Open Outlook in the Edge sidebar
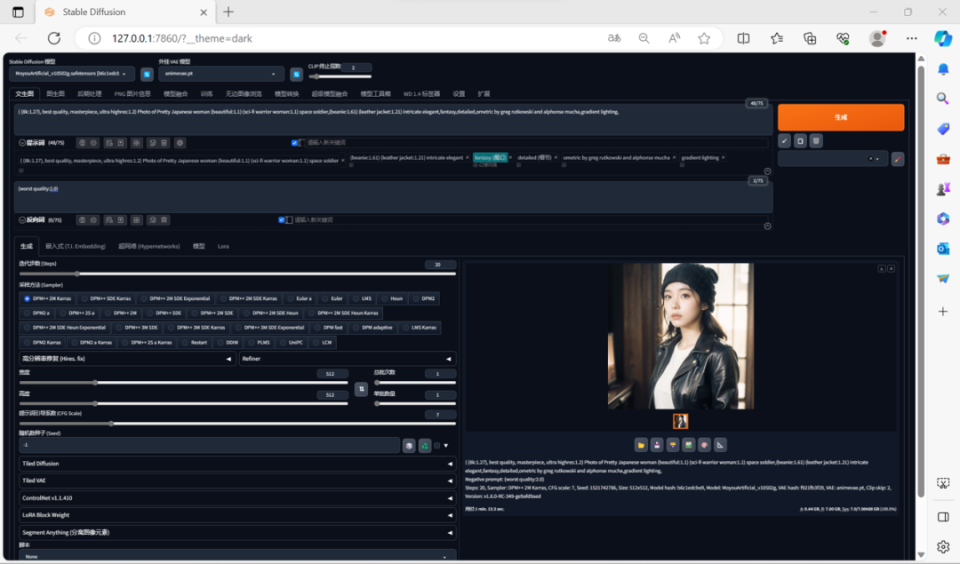The image size is (960, 564). [x=943, y=249]
